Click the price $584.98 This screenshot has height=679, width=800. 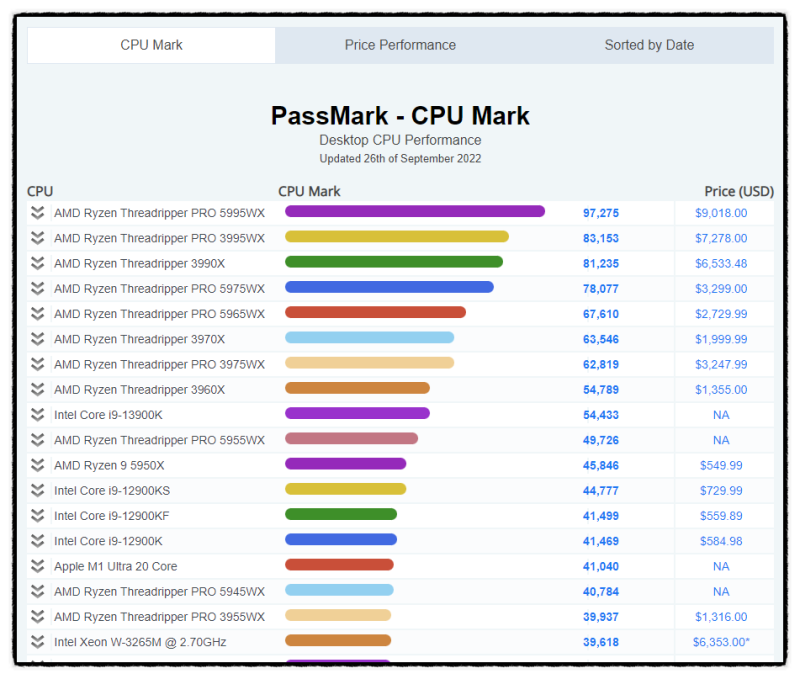point(721,541)
